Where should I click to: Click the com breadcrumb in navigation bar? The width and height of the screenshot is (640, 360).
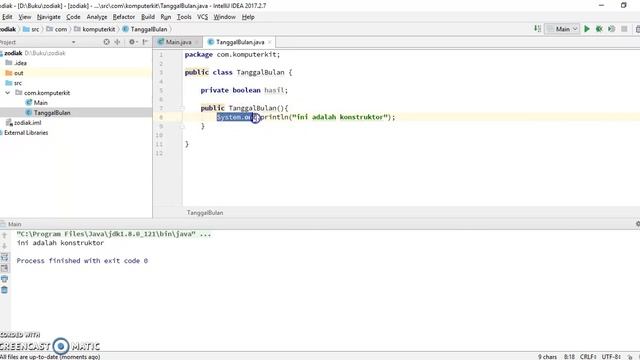coord(57,29)
